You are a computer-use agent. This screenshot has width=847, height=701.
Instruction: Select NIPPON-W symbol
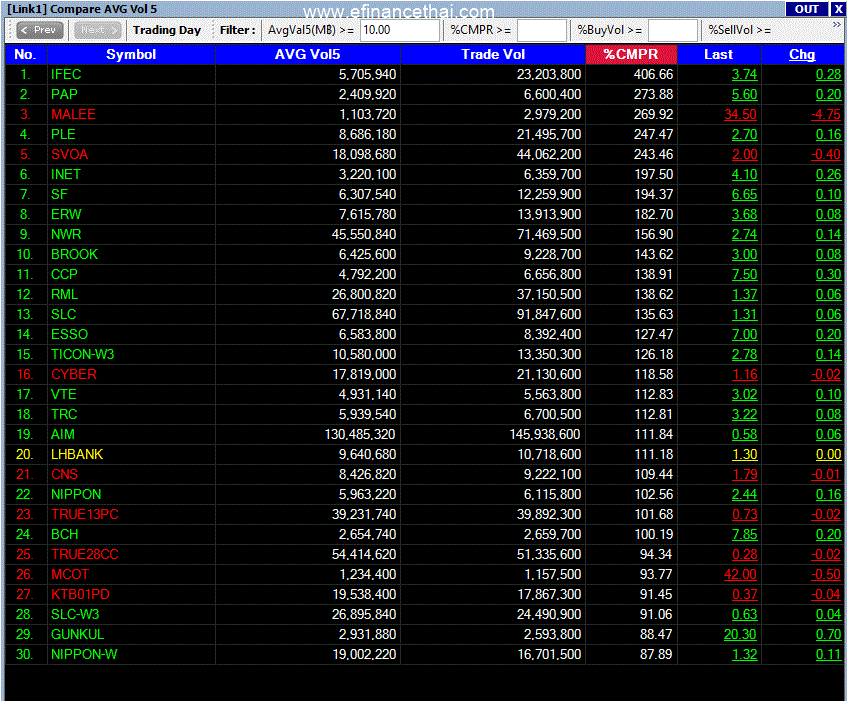click(x=84, y=654)
